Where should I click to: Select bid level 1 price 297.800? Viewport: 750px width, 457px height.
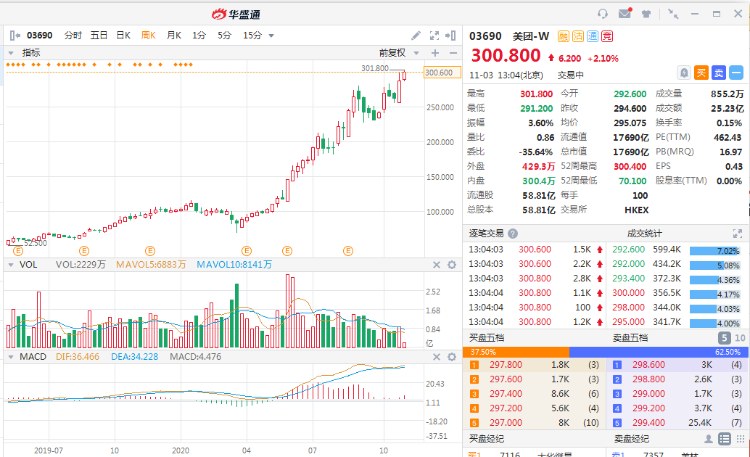(x=506, y=365)
